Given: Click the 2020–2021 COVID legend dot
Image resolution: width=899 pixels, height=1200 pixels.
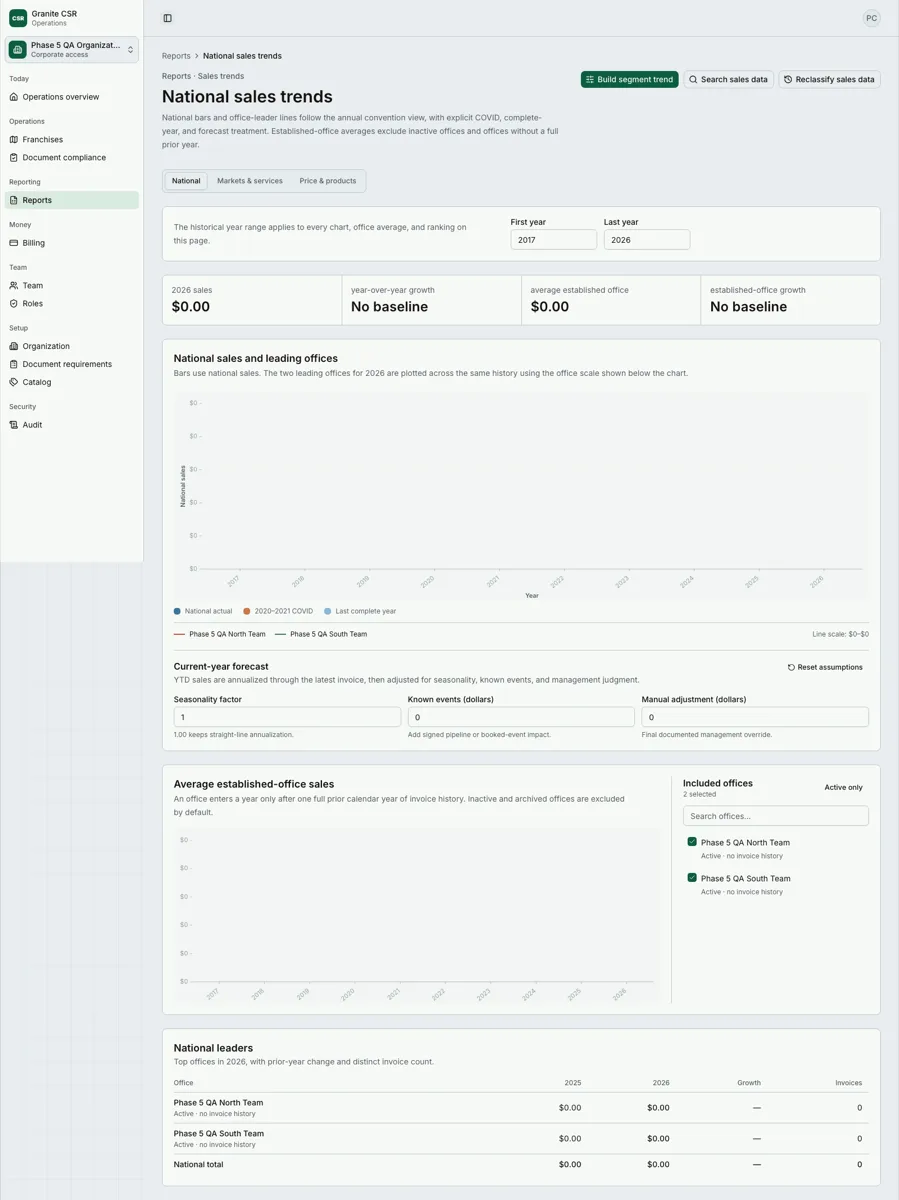Looking at the screenshot, I should point(247,611).
